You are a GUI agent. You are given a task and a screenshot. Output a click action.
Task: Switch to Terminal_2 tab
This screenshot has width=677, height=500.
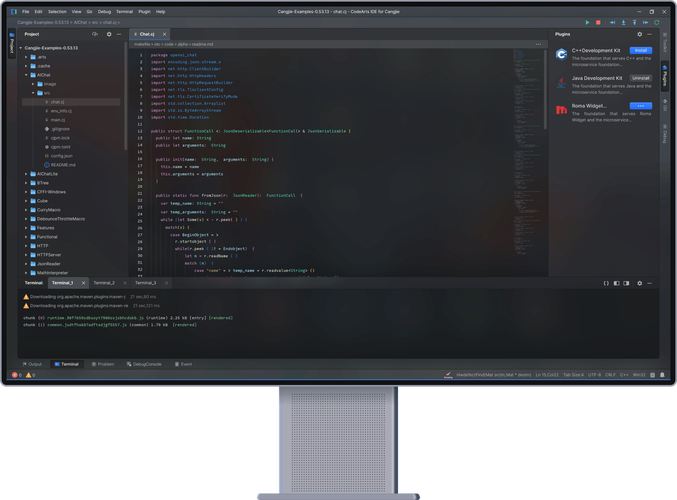(x=104, y=283)
